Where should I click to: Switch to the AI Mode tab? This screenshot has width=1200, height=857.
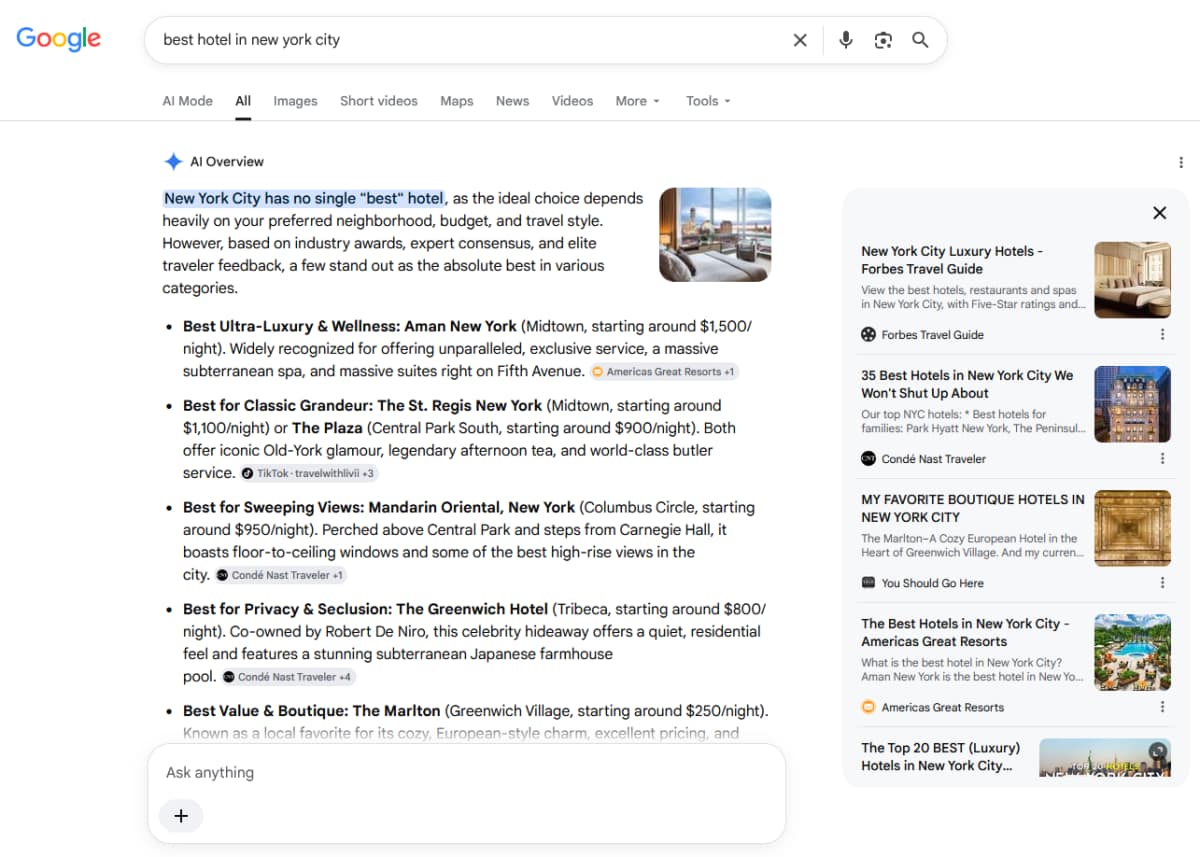click(188, 101)
